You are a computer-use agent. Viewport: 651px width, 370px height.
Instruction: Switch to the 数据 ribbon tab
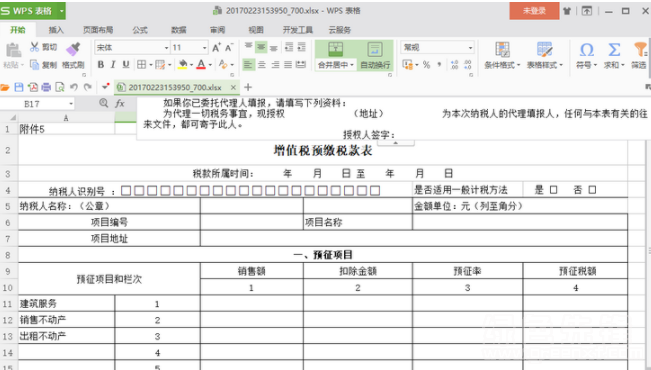179,30
